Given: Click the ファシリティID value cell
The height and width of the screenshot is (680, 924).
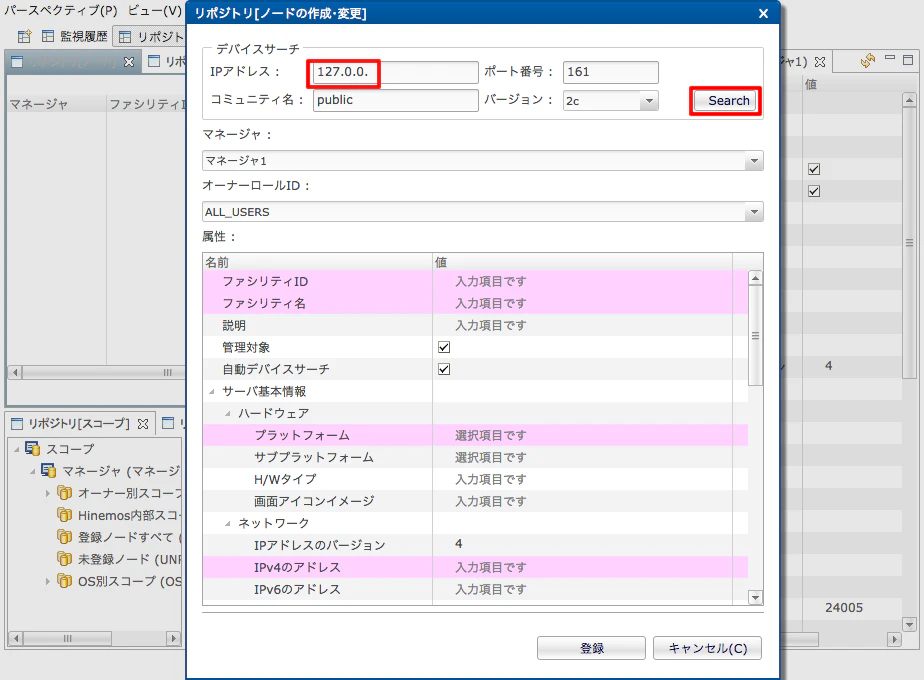Looking at the screenshot, I should 582,282.
